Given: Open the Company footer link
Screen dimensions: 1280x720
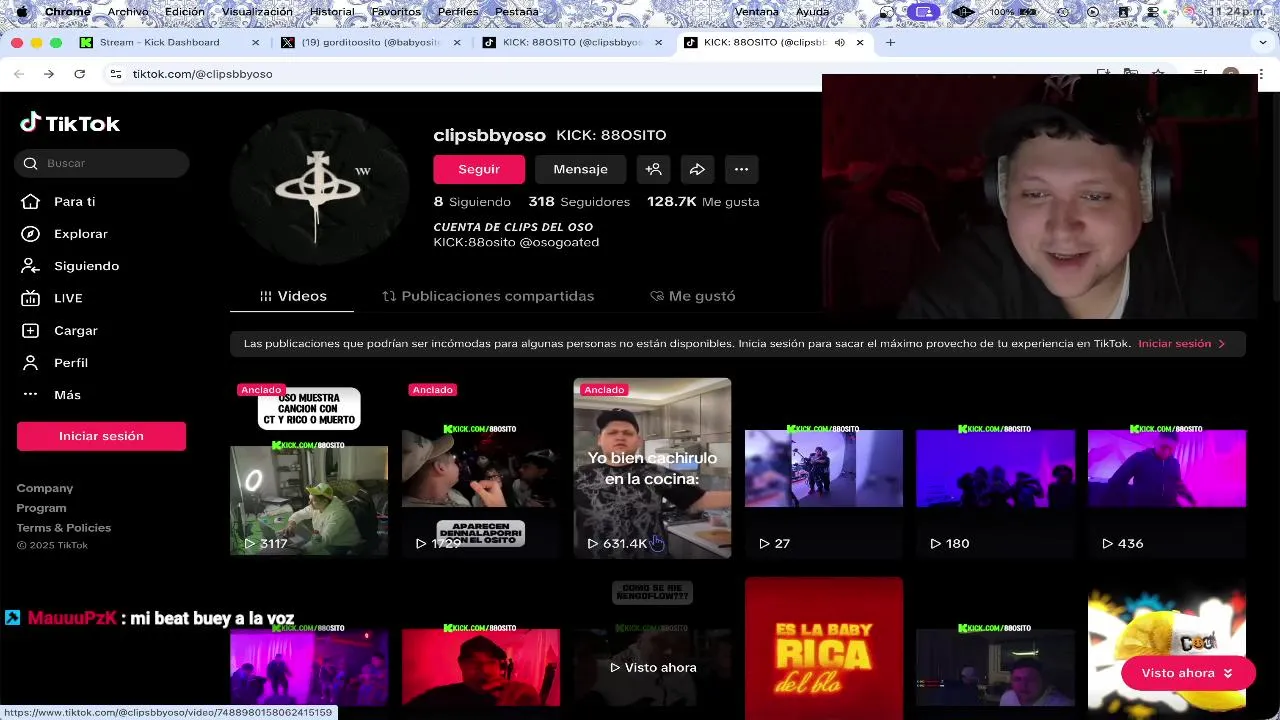Looking at the screenshot, I should pos(45,488).
